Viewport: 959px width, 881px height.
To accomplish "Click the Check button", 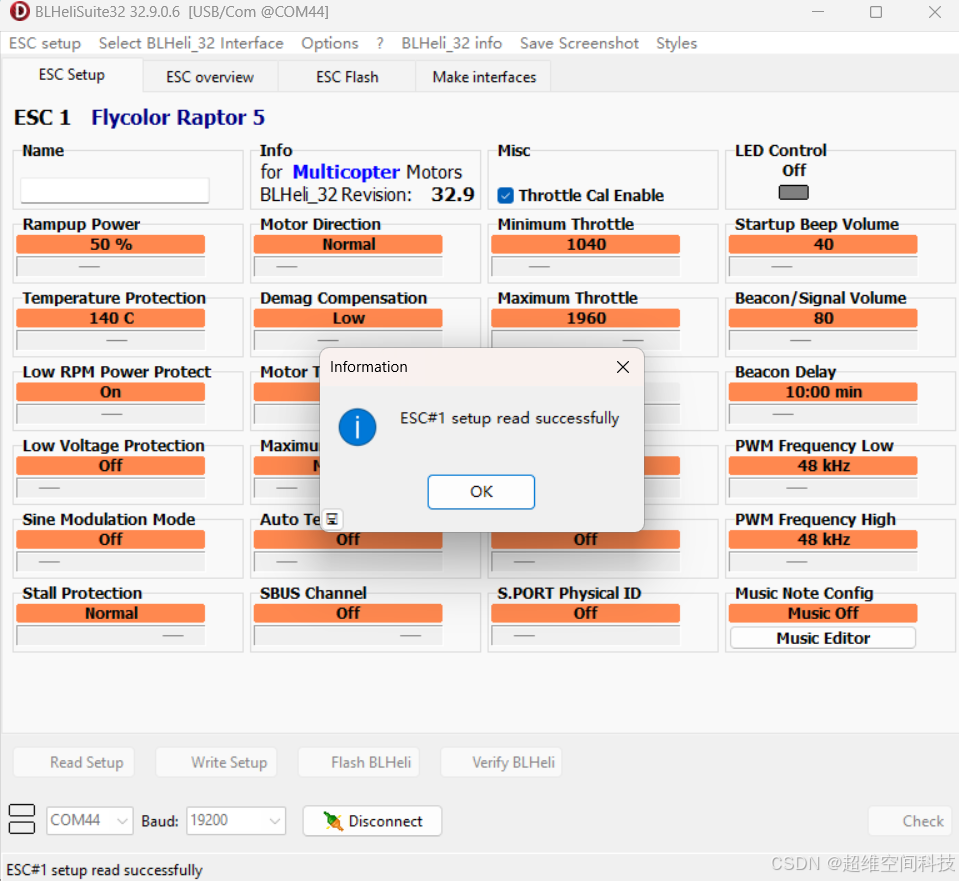I will (x=910, y=821).
